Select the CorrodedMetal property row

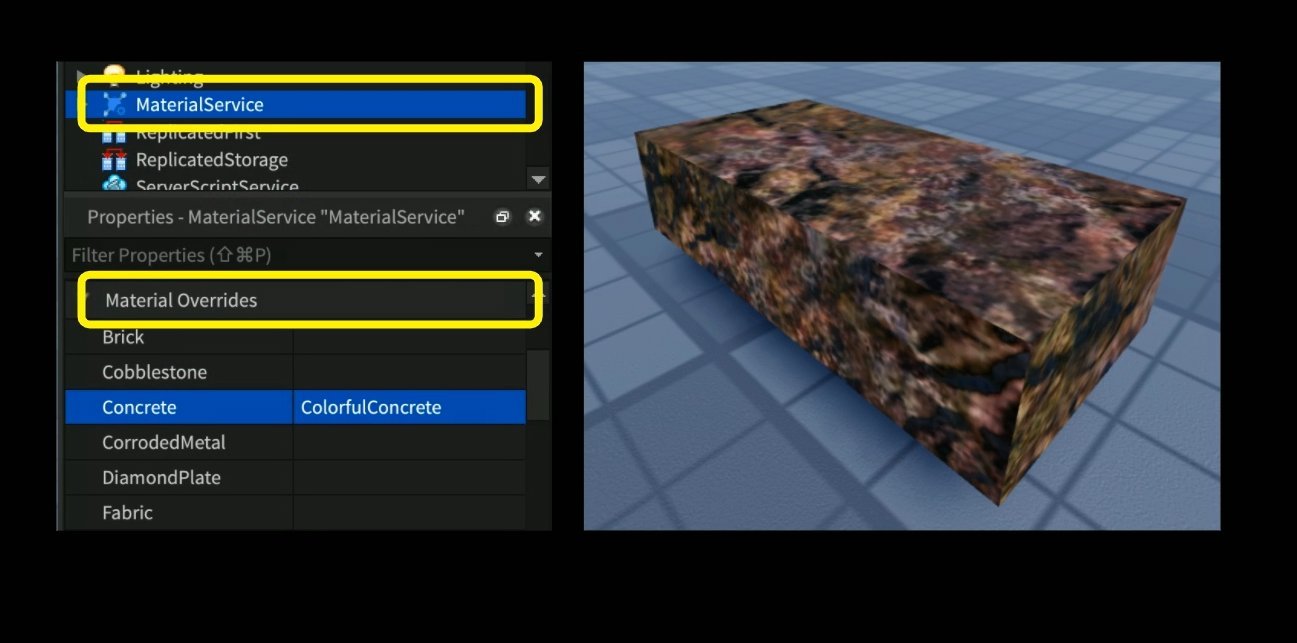tap(295, 442)
